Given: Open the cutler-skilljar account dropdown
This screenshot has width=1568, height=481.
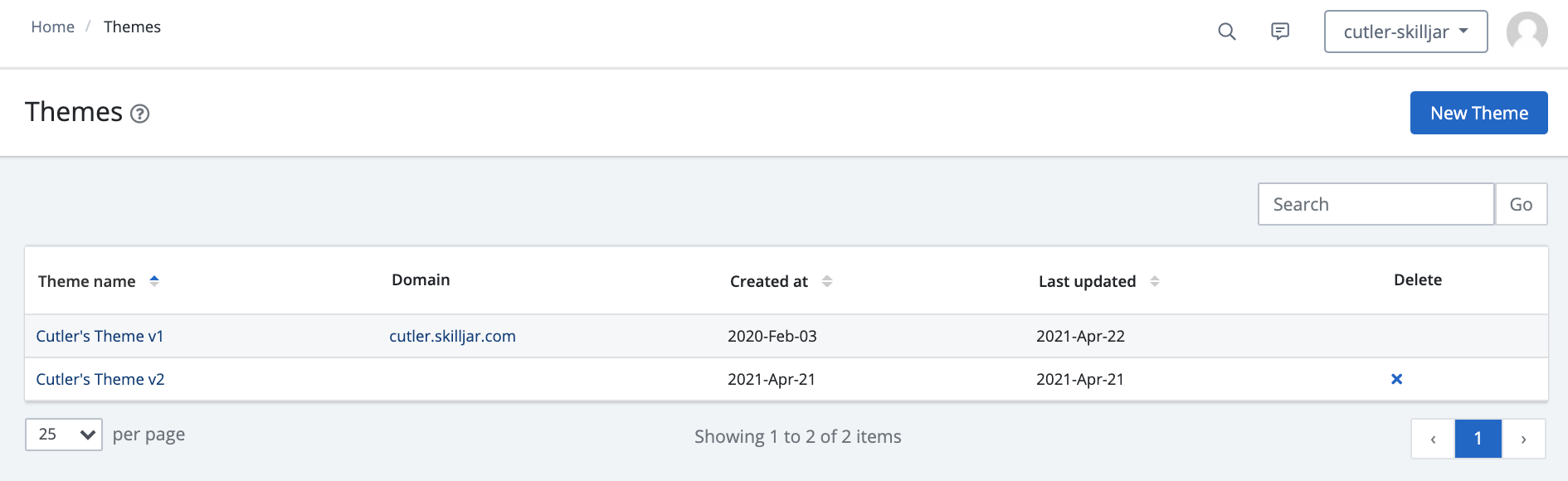Looking at the screenshot, I should (1405, 32).
